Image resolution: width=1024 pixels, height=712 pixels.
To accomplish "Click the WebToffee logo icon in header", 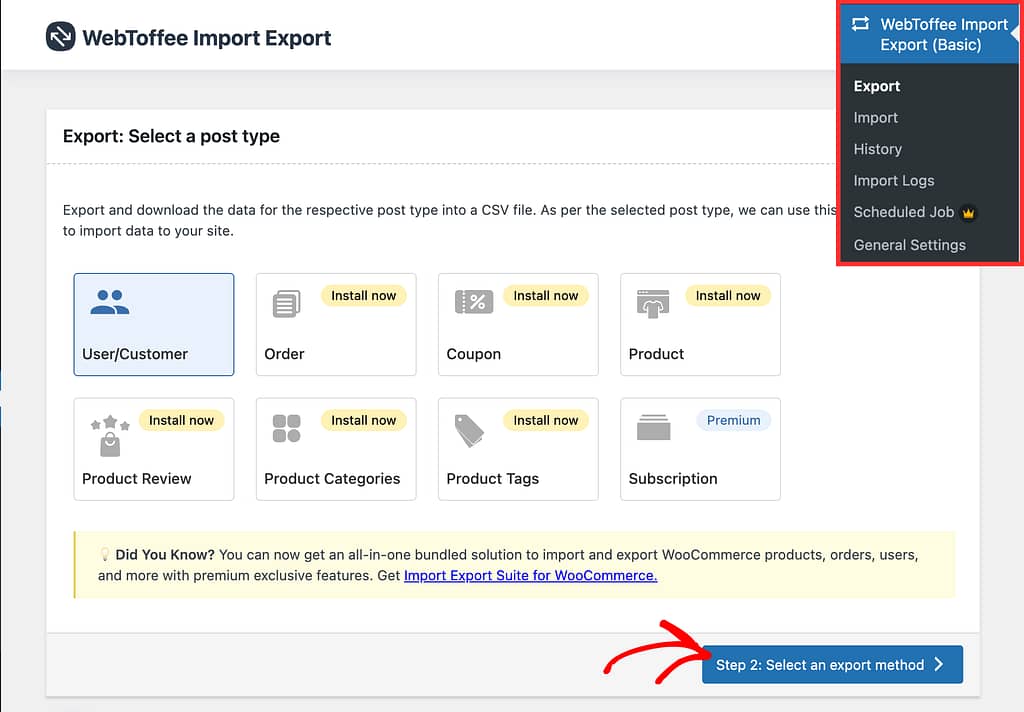I will click(x=61, y=37).
